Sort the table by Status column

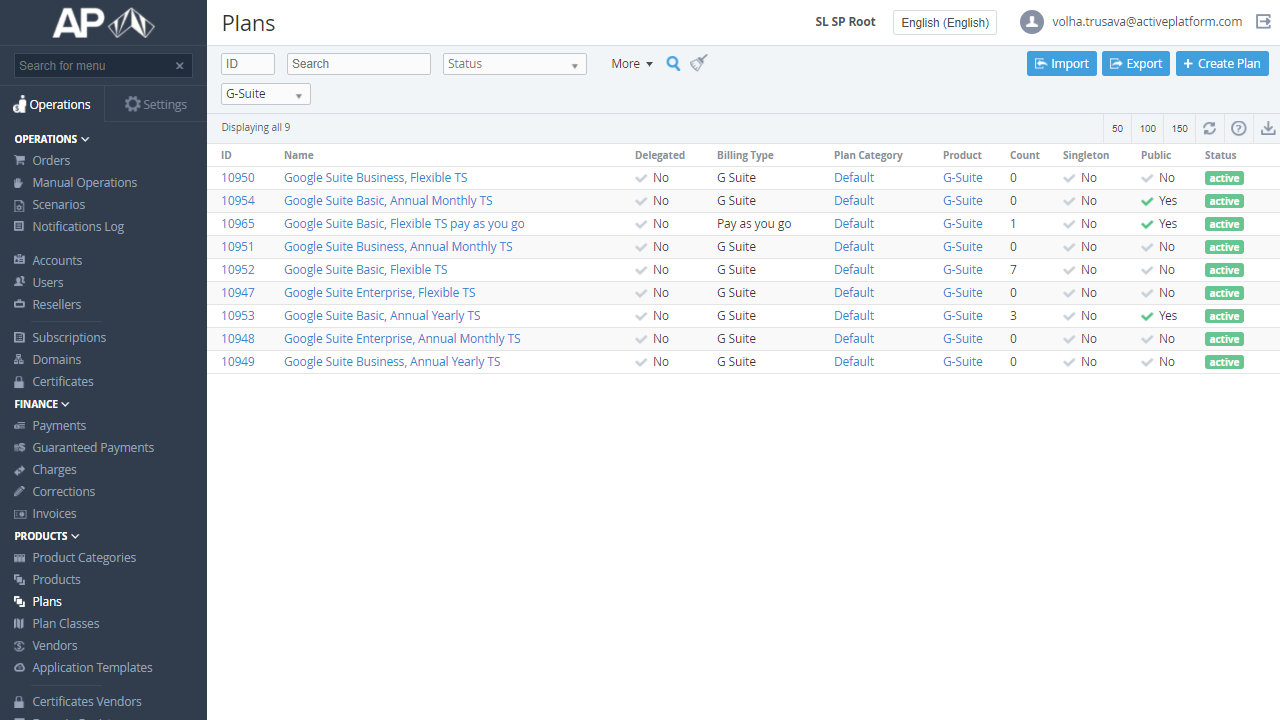tap(1220, 155)
